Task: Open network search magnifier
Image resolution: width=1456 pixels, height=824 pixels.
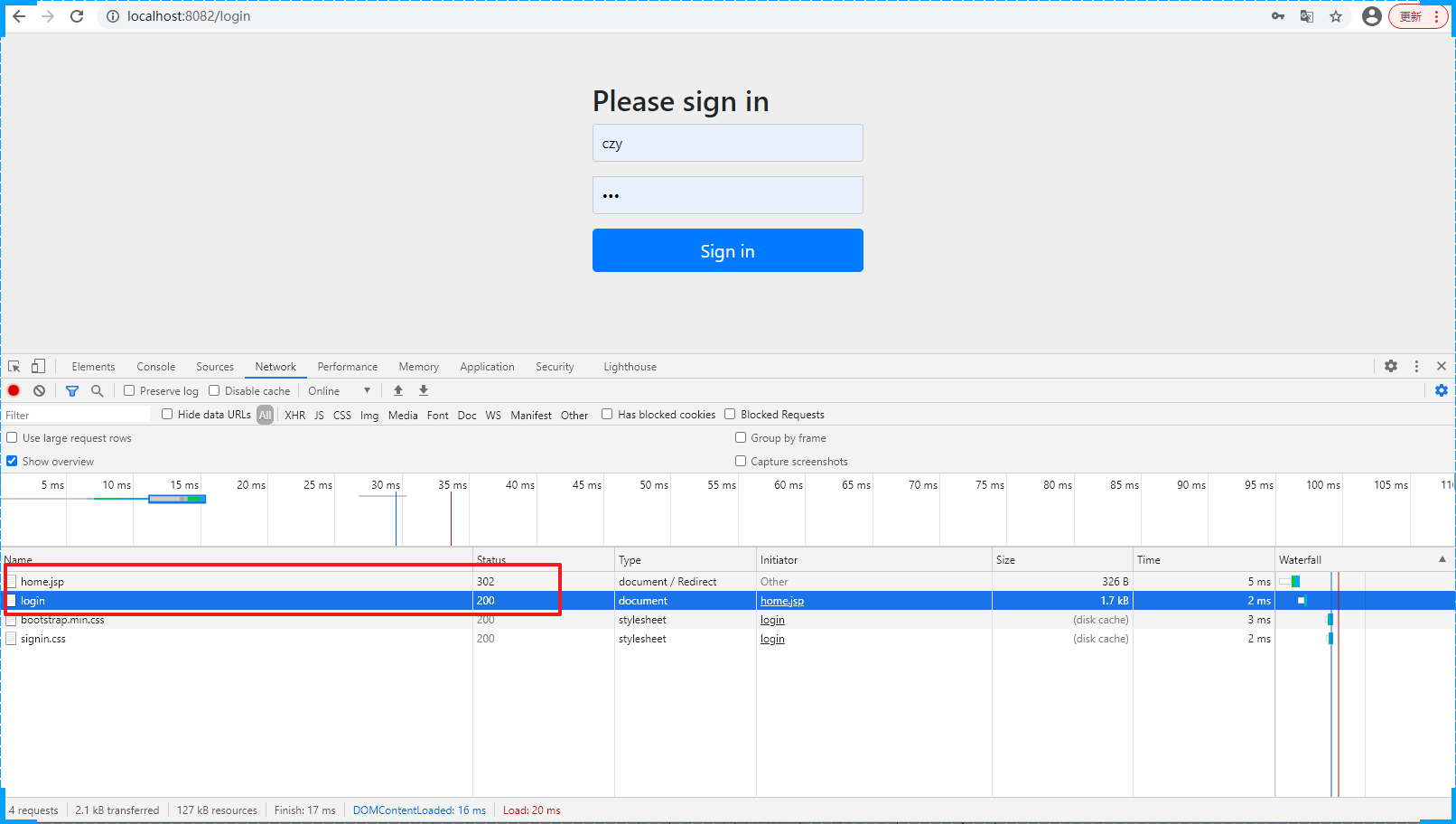Action: tap(97, 390)
